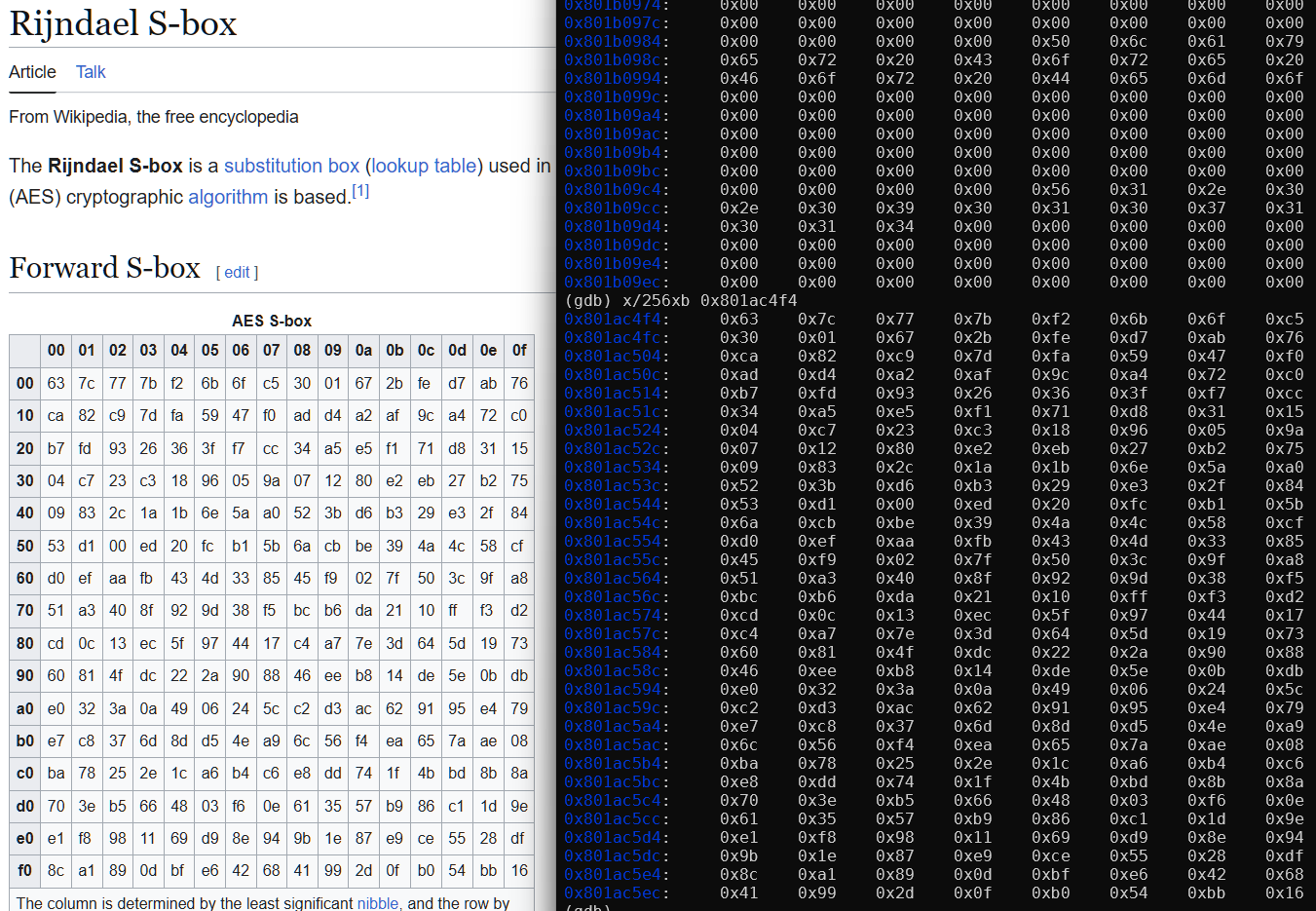
Task: Click table cell 'b7' in row 20
Action: 56,448
